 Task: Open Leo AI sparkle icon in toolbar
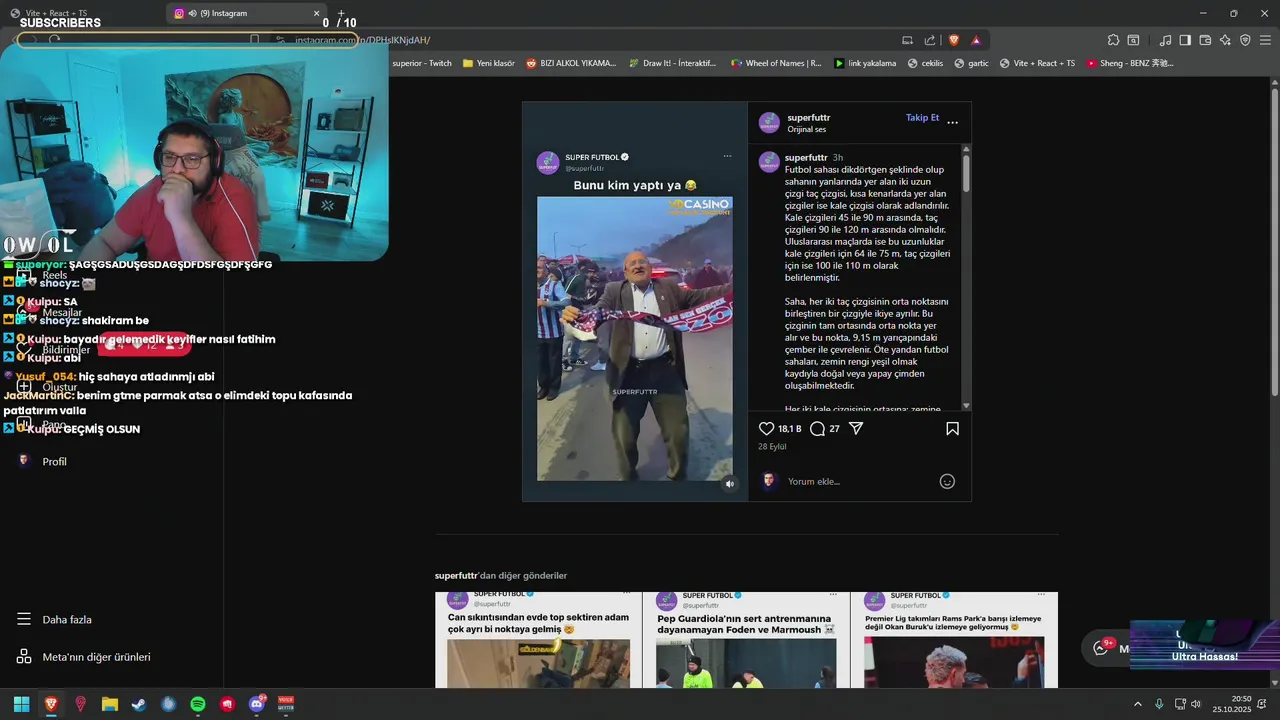[x=1225, y=40]
